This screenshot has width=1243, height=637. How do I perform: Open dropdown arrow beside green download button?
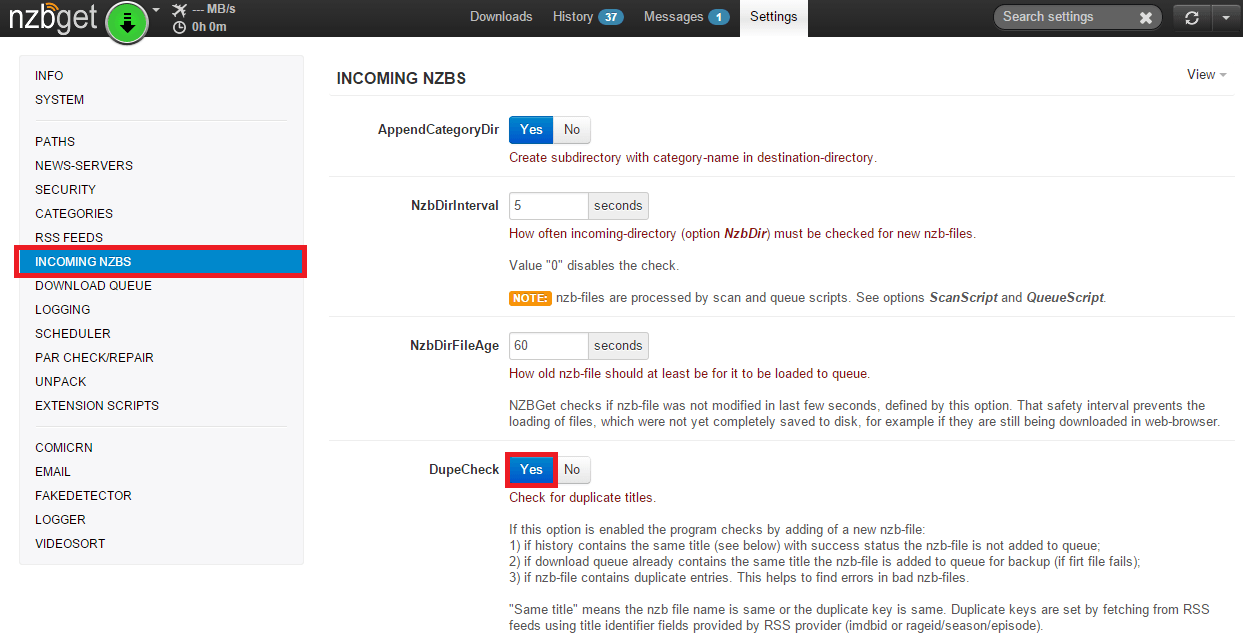(156, 10)
